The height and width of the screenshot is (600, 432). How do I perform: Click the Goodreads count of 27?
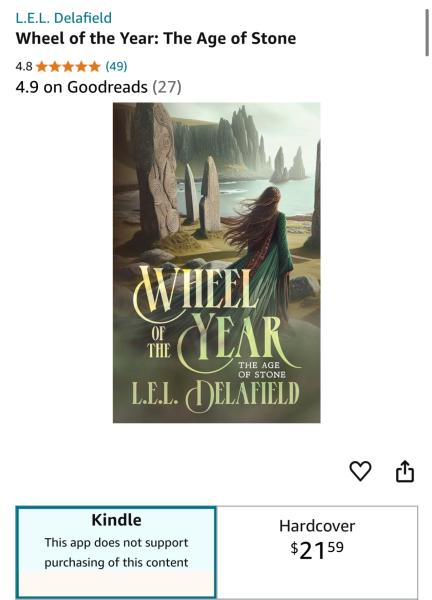(167, 87)
